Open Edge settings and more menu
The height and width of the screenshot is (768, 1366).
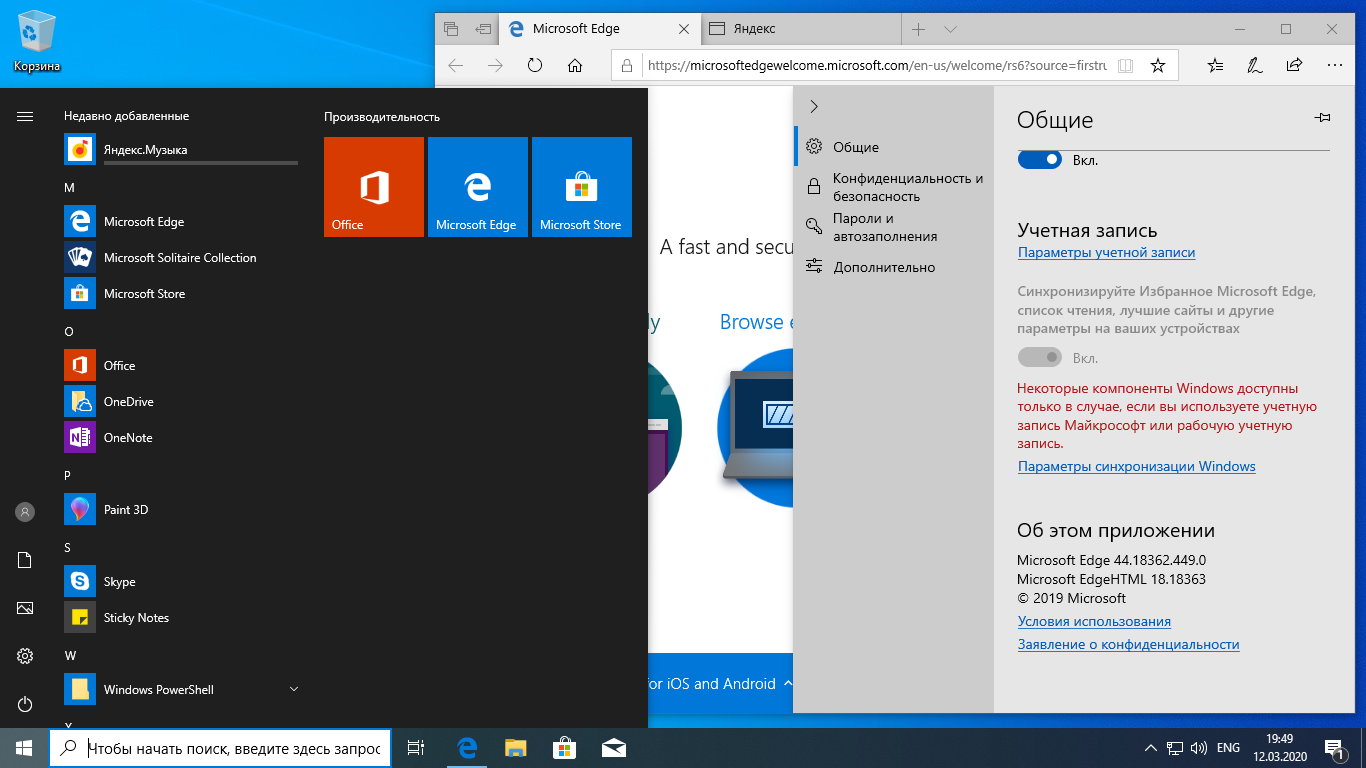point(1334,66)
